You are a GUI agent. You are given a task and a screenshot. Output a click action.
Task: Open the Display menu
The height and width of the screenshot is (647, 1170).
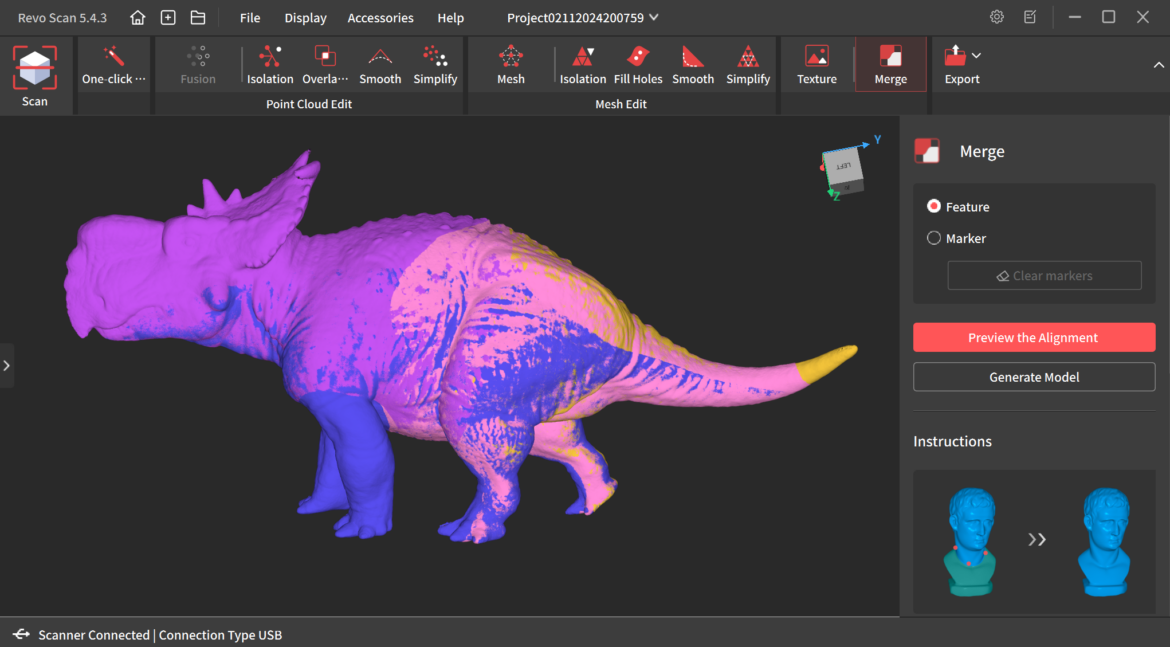(x=305, y=17)
